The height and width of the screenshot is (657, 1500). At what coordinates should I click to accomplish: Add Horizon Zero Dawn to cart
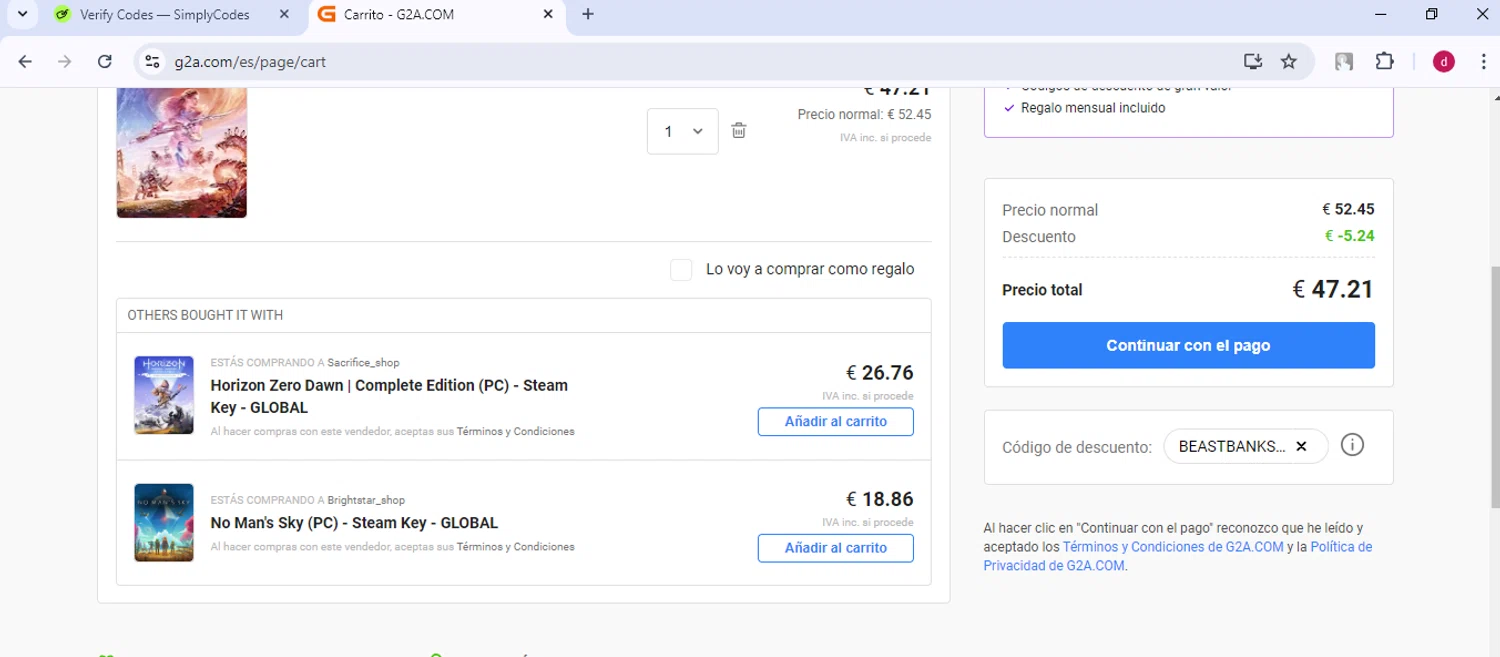tap(835, 422)
